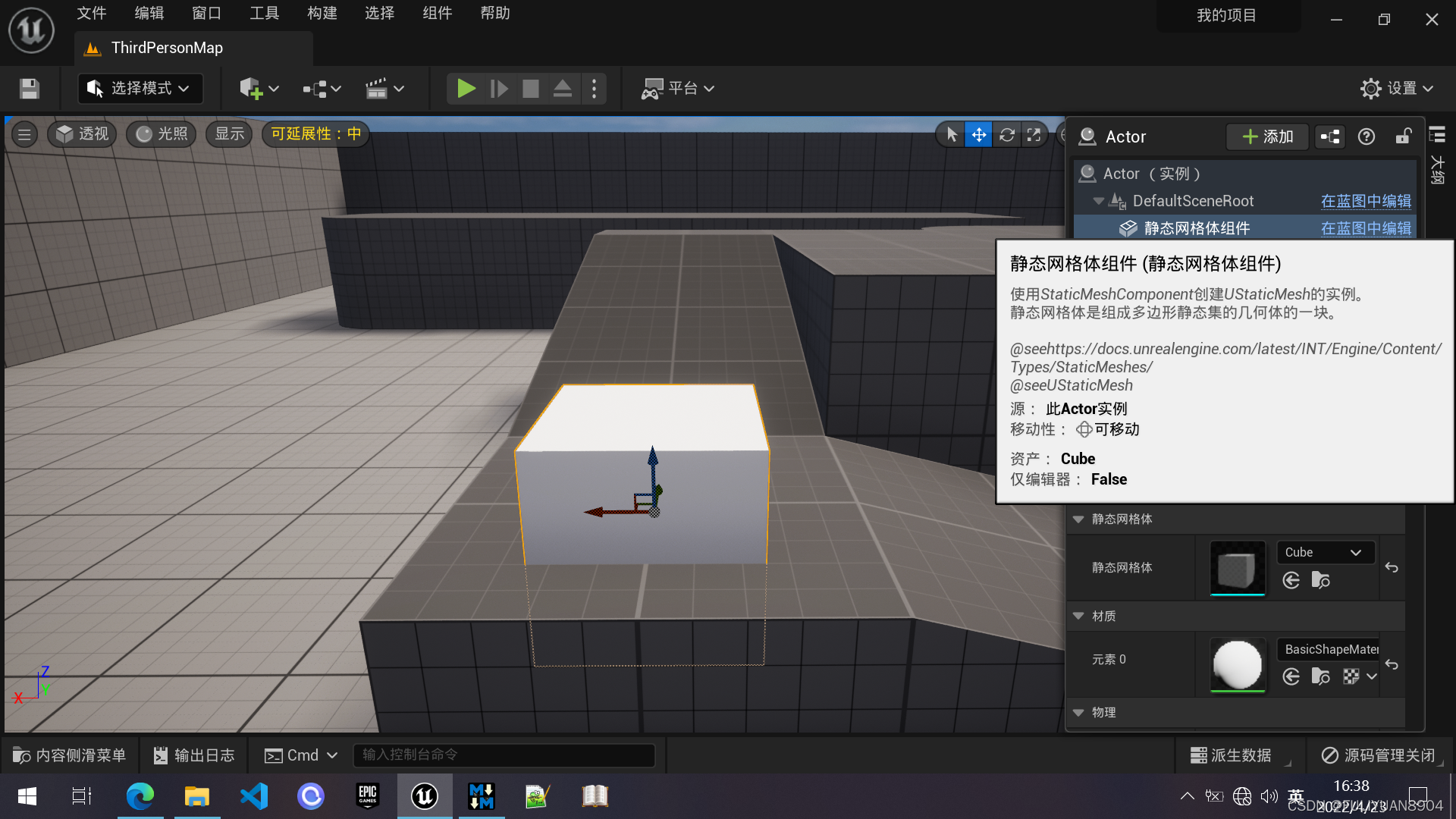
Task: Collapse the 静态网格体 section
Action: point(1078,519)
